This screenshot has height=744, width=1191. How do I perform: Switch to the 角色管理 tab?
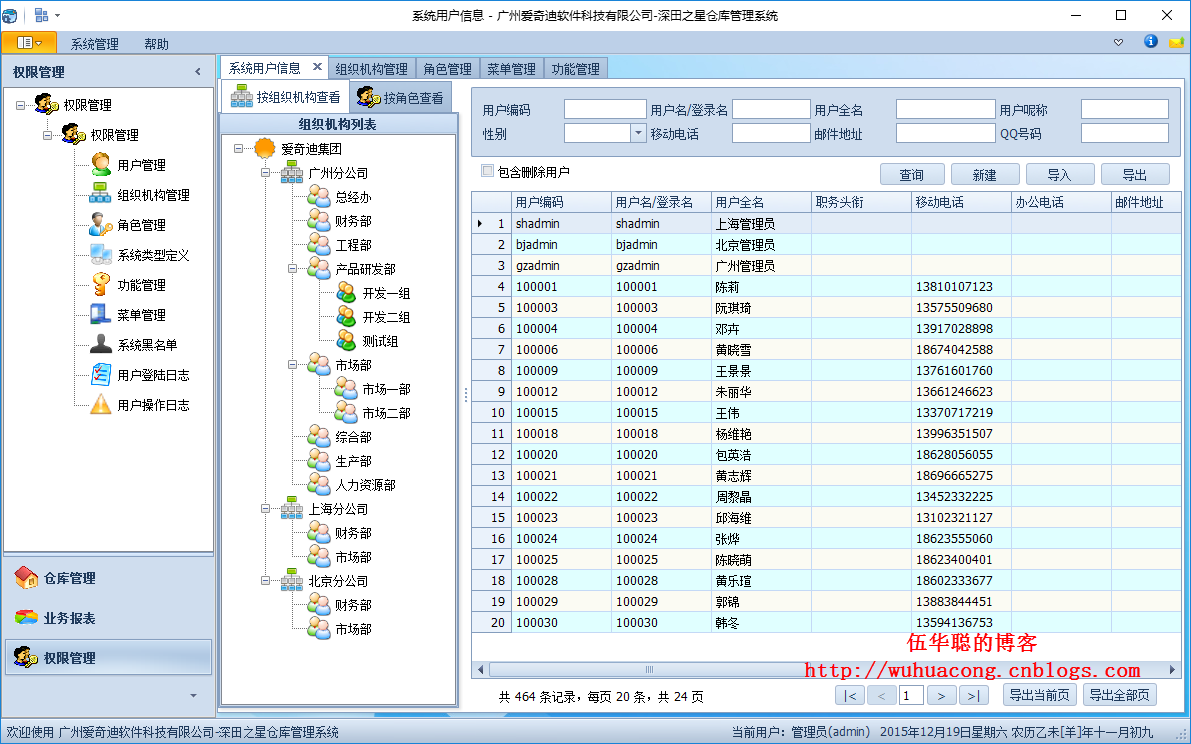(447, 68)
